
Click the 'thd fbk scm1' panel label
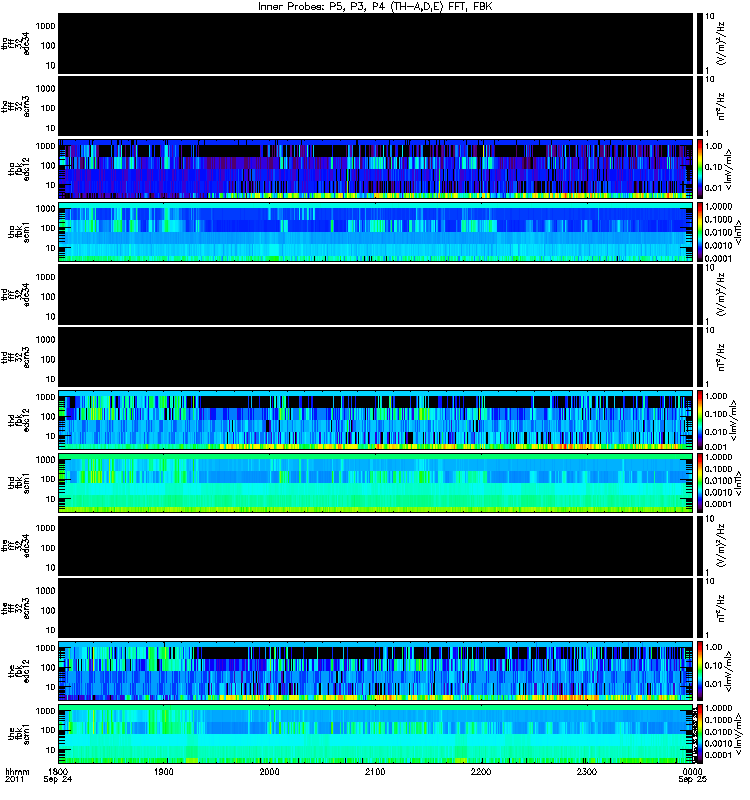click(x=19, y=483)
